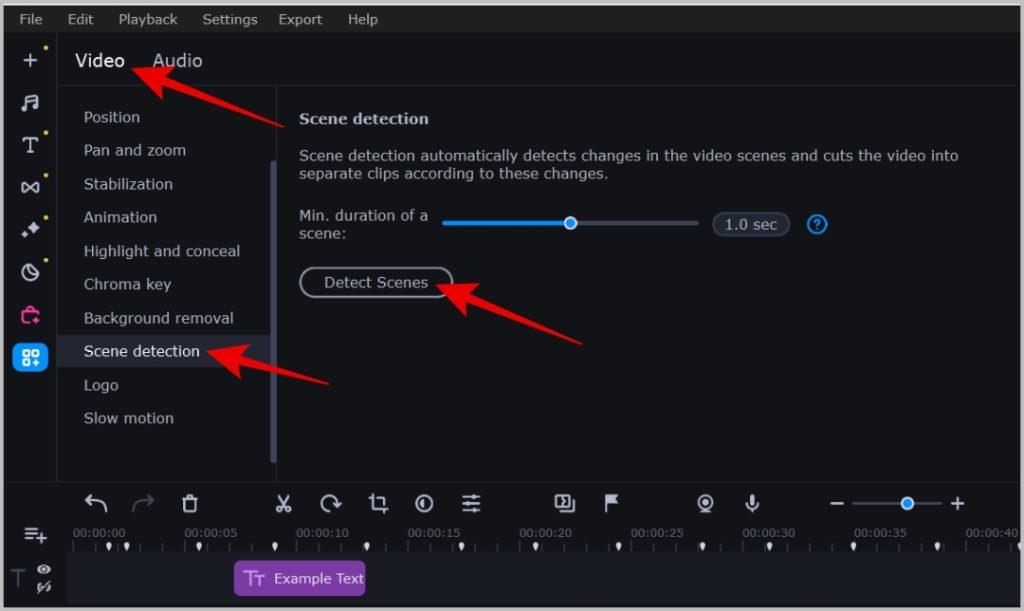Click the timeline zoom slider handle
The image size is (1024, 611).
[x=906, y=503]
